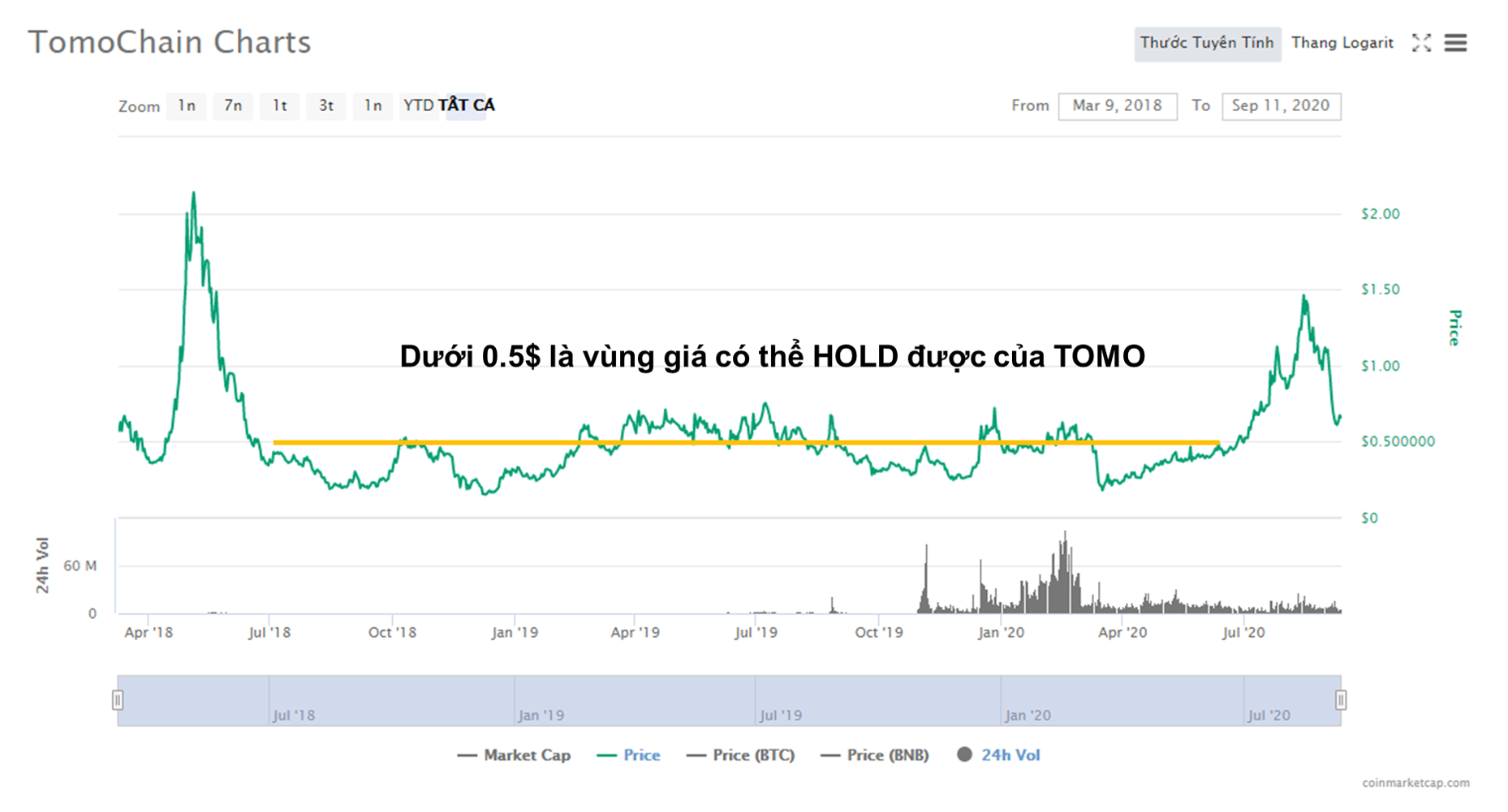
Task: Click the Apr '20 date axis label
Action: [1122, 632]
